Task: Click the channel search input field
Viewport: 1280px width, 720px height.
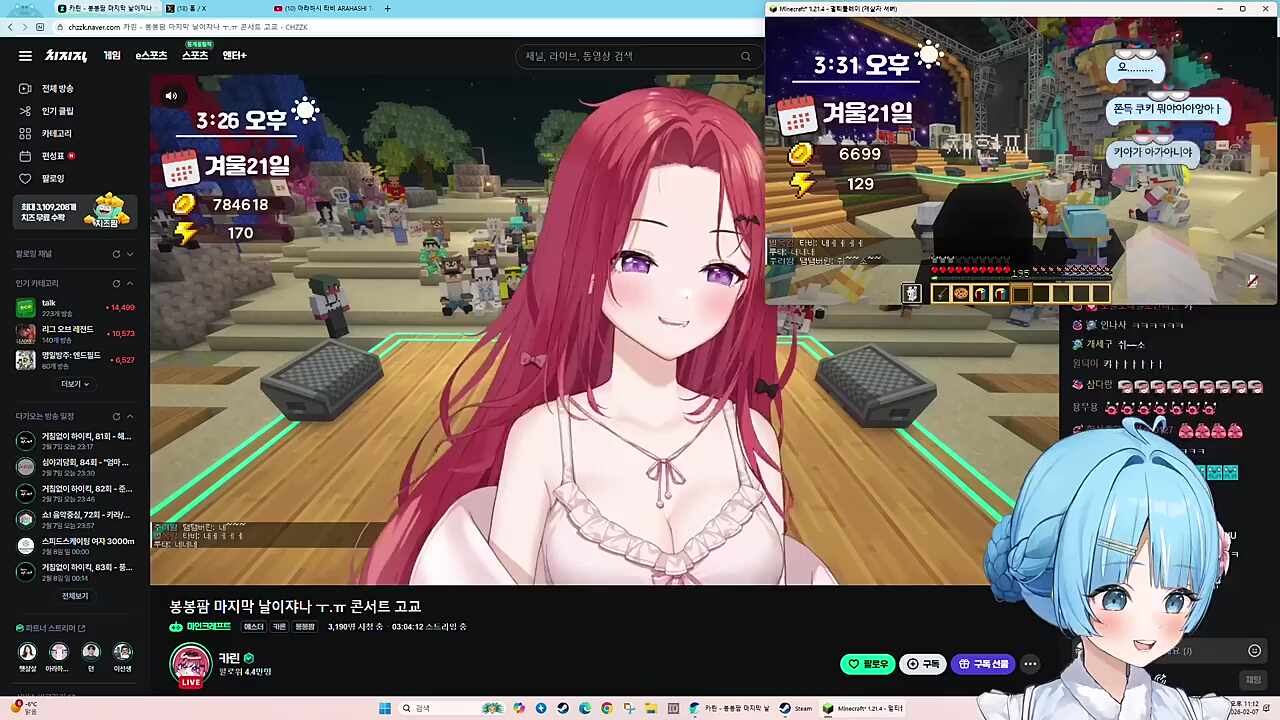Action: [x=630, y=56]
